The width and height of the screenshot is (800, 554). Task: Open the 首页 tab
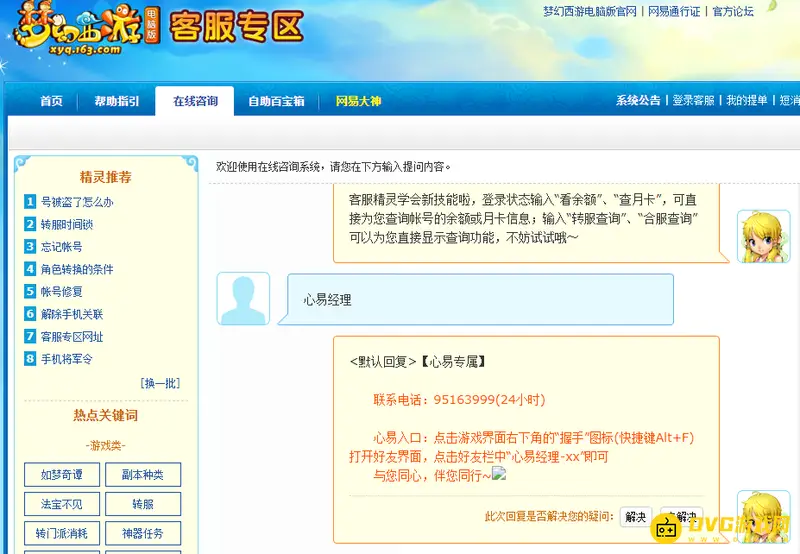52,101
